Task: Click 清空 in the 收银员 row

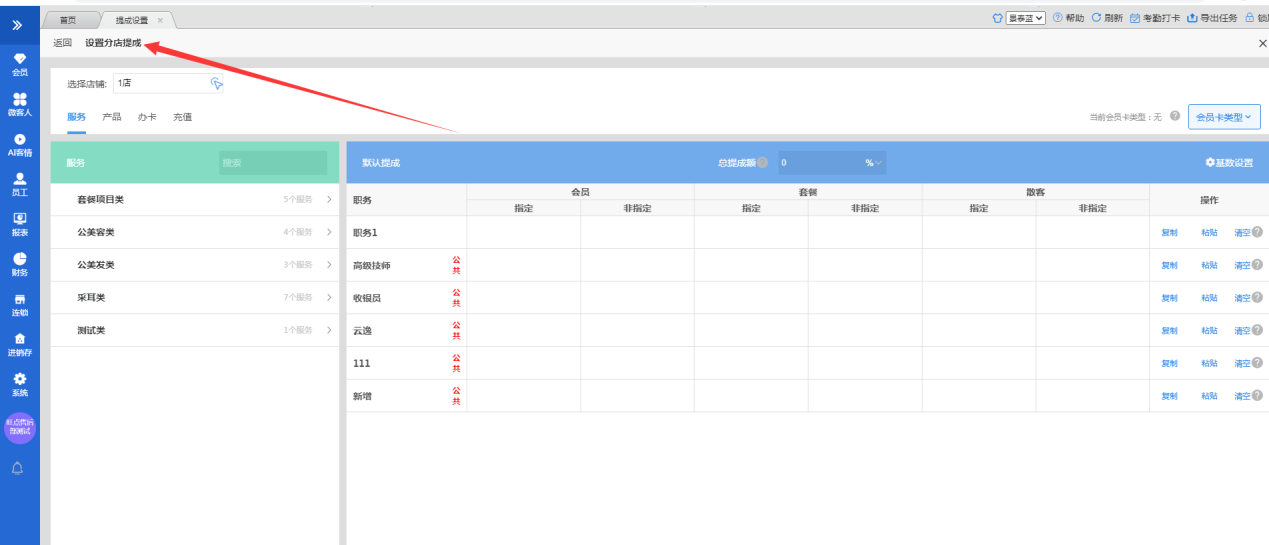Action: (1242, 298)
